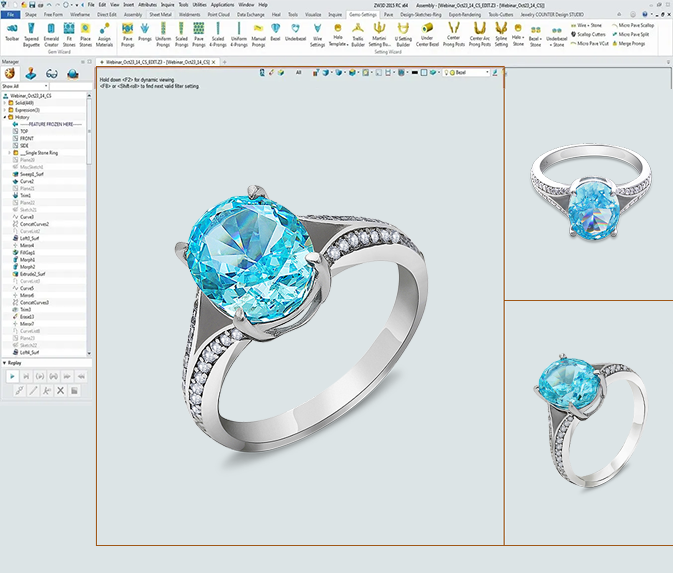673x573 pixels.
Task: Open the Show All filter dropdown
Action: 45,87
